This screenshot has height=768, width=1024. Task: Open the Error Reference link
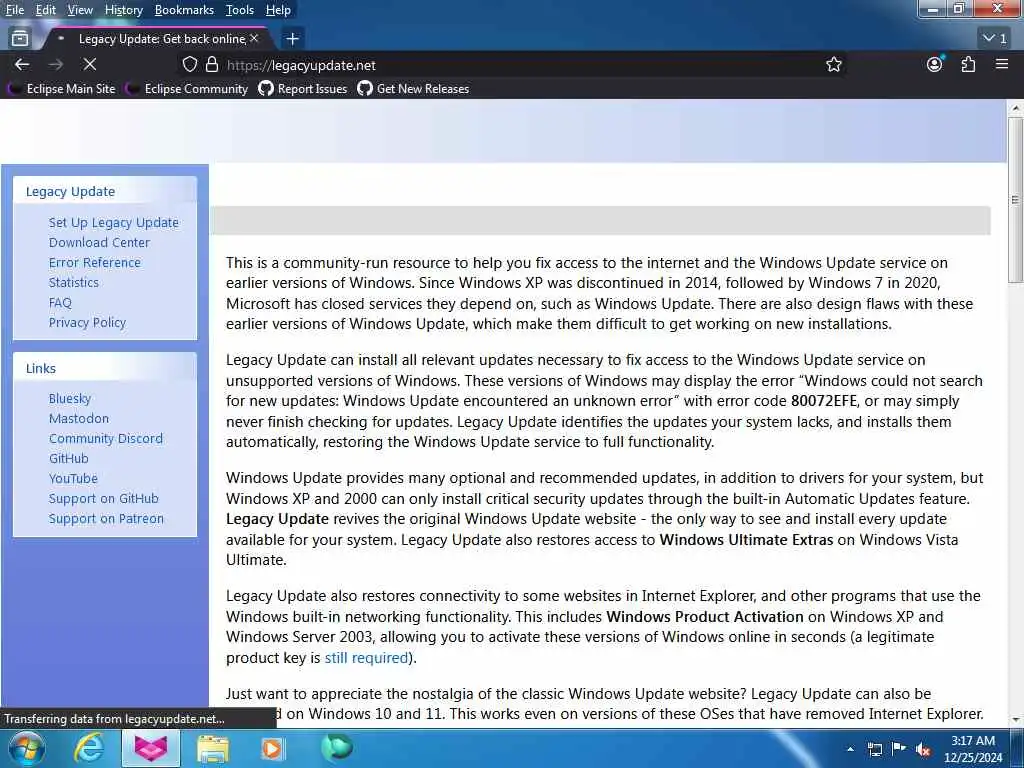pyautogui.click(x=95, y=263)
